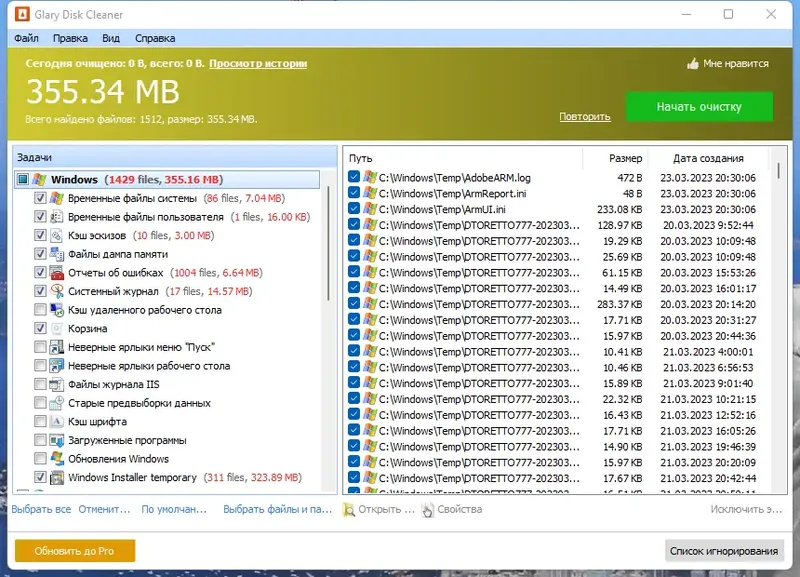Click the icon beside Кэш удаленного рабочего стола

tap(57, 310)
